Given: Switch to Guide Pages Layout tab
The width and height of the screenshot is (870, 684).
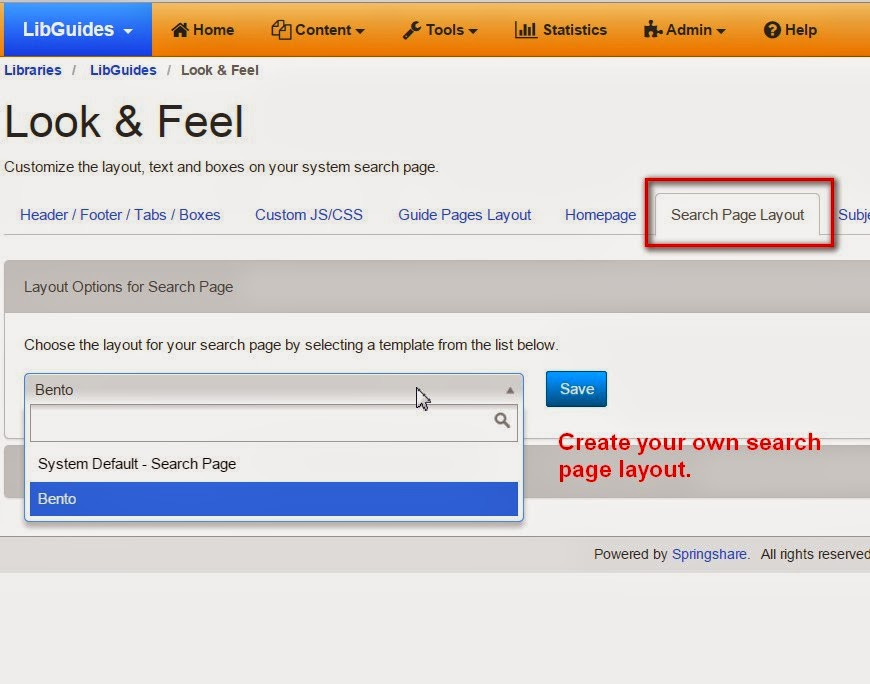Looking at the screenshot, I should [x=465, y=215].
